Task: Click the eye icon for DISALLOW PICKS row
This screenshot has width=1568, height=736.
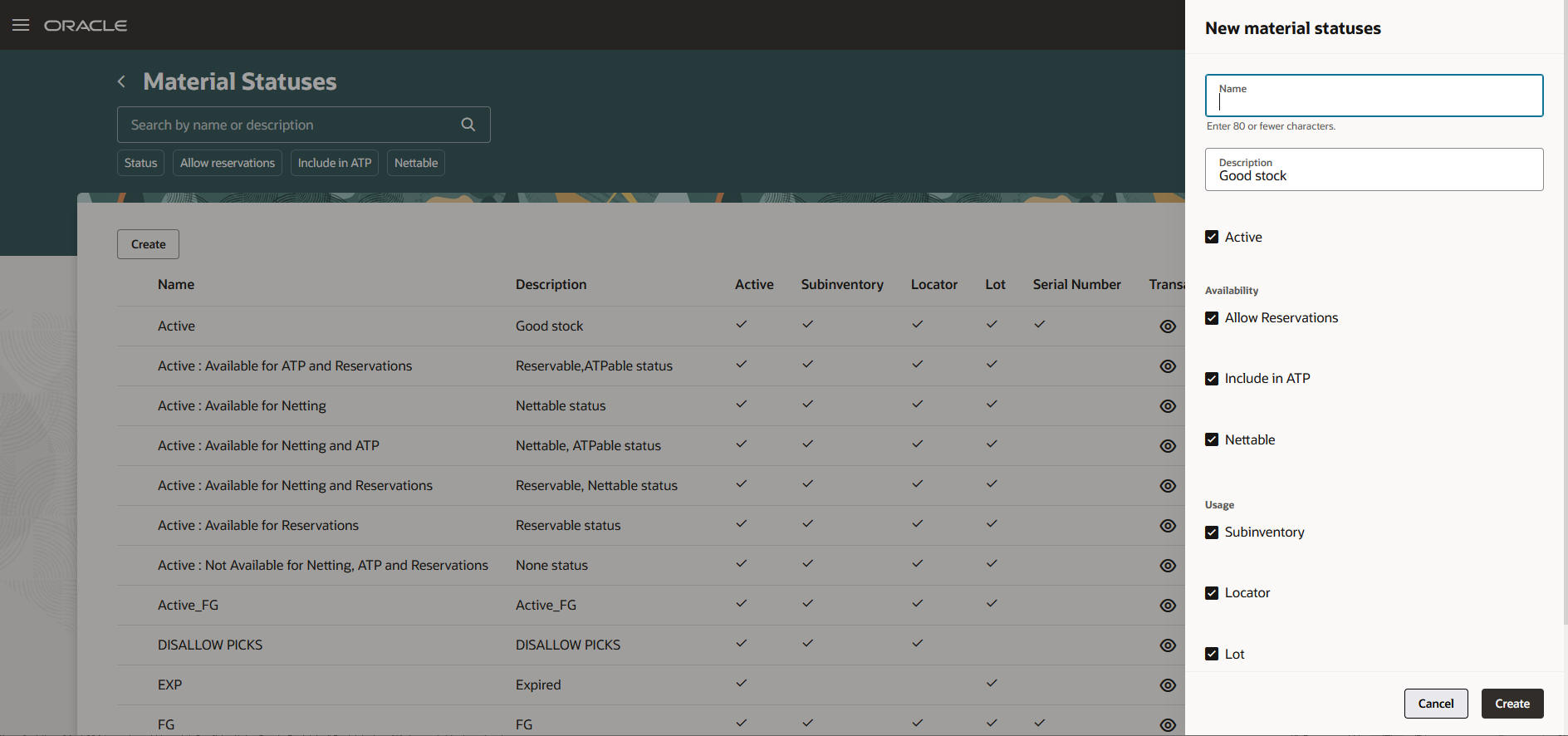Action: [1168, 645]
